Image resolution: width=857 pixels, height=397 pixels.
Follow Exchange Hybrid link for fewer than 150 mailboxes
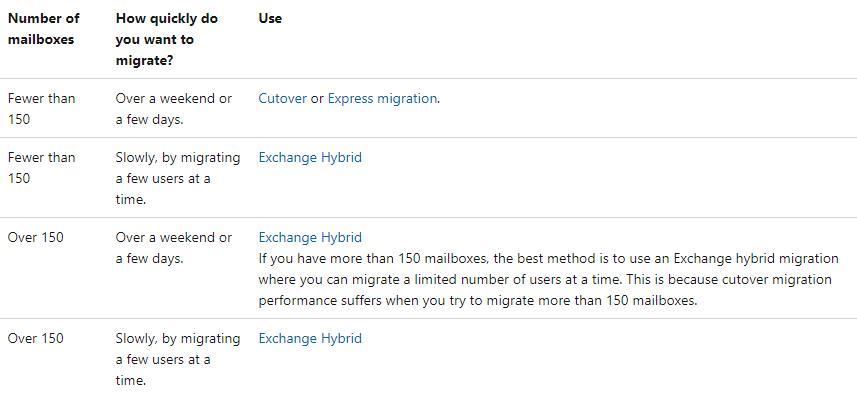[310, 157]
